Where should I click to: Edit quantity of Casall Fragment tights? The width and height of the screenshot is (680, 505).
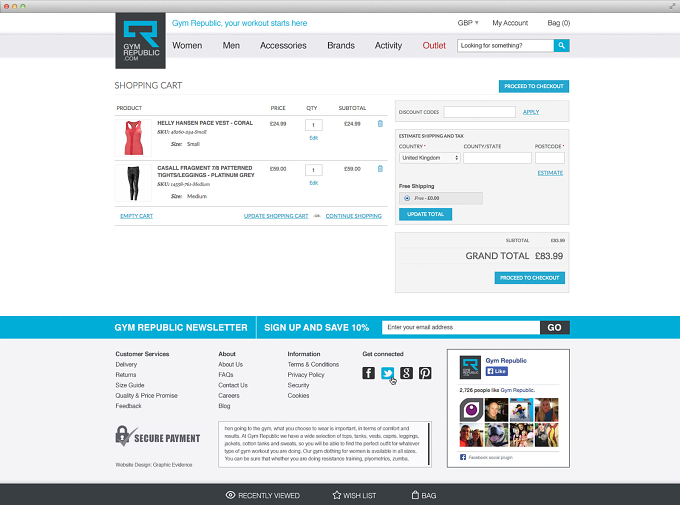pos(314,183)
